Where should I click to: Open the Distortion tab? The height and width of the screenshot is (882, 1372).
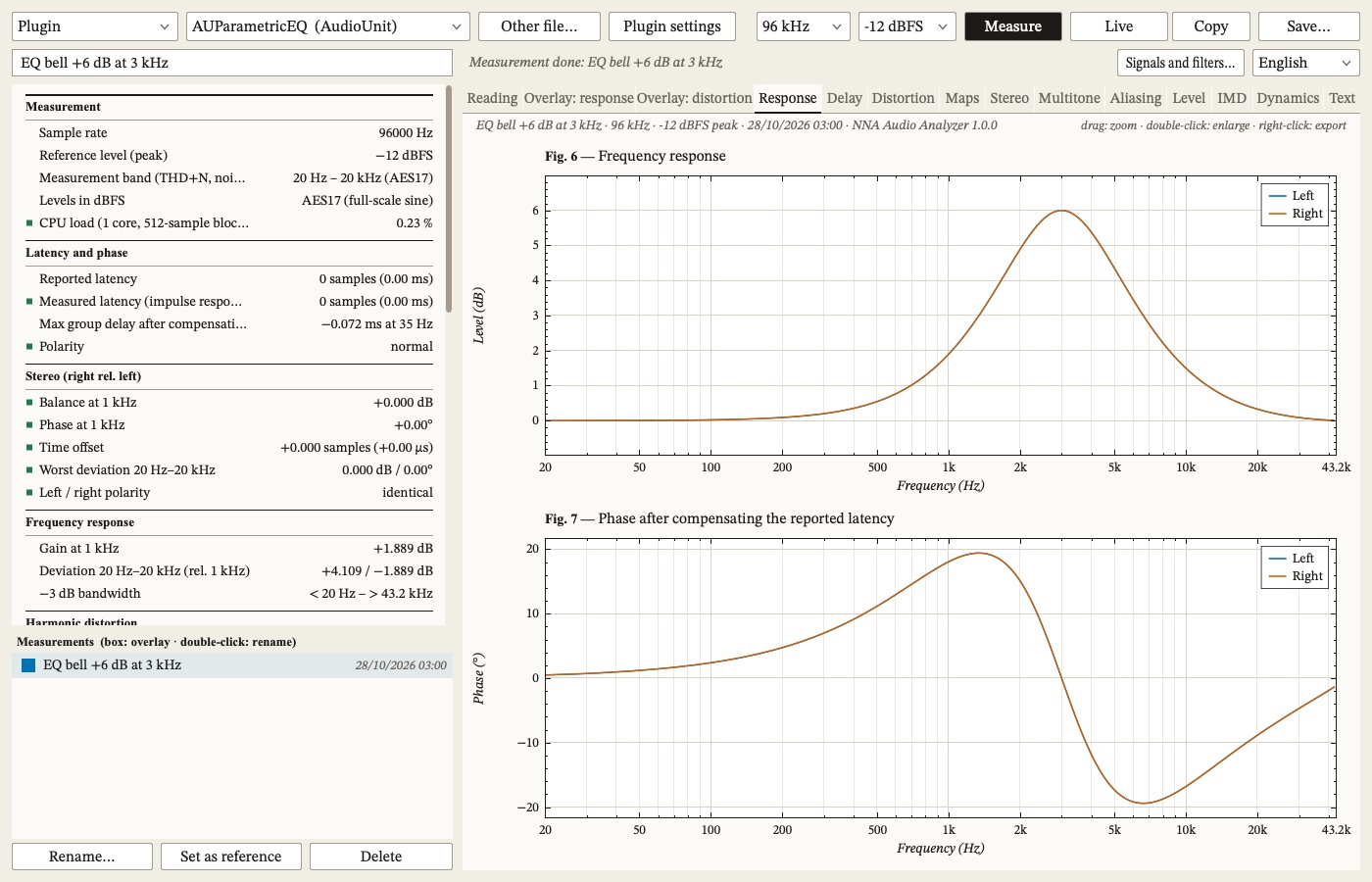[904, 98]
